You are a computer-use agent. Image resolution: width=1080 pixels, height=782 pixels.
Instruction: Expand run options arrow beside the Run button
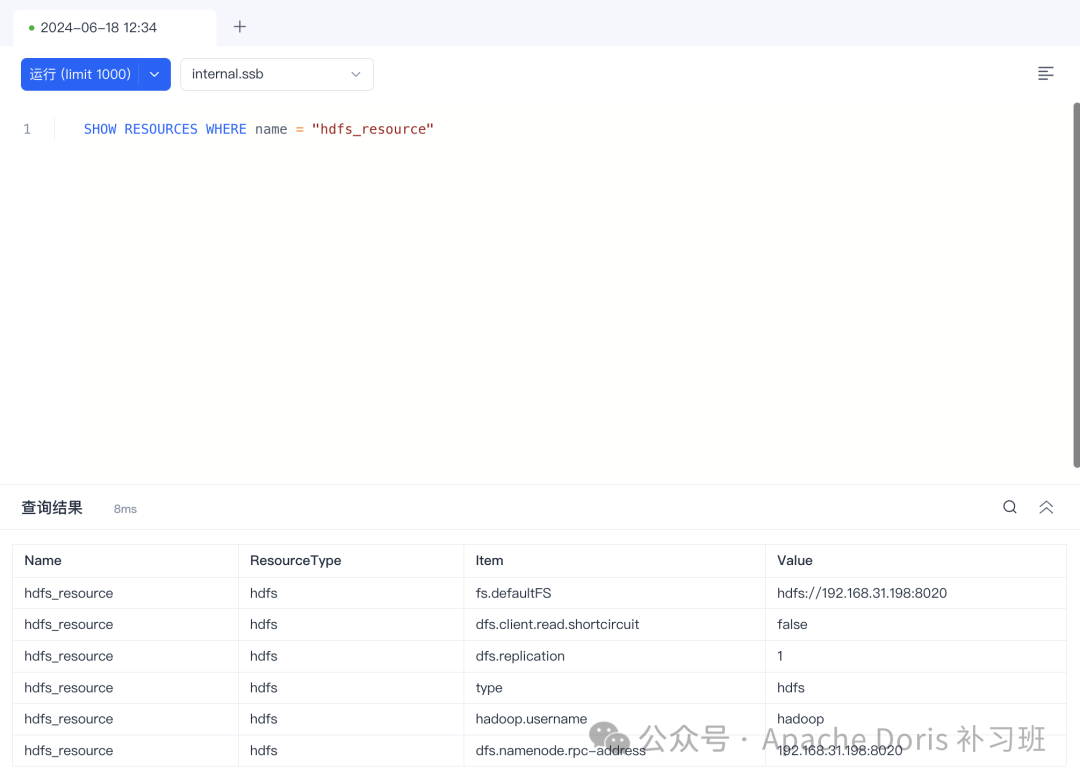coord(155,74)
